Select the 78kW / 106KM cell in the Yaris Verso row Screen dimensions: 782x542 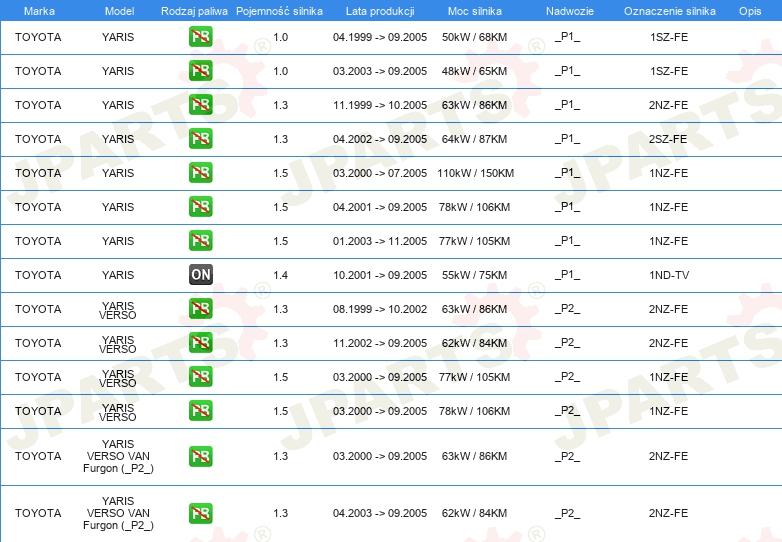click(474, 411)
